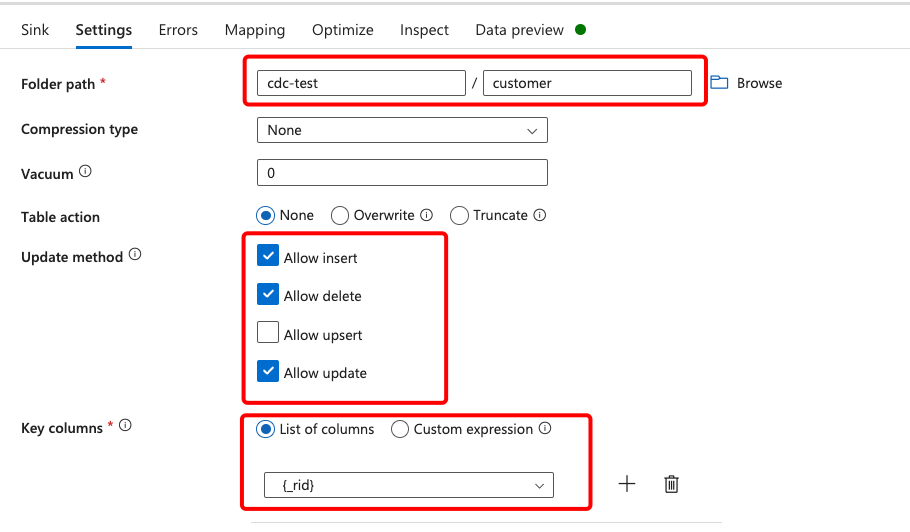Click the Vacuum value input field

point(402,173)
